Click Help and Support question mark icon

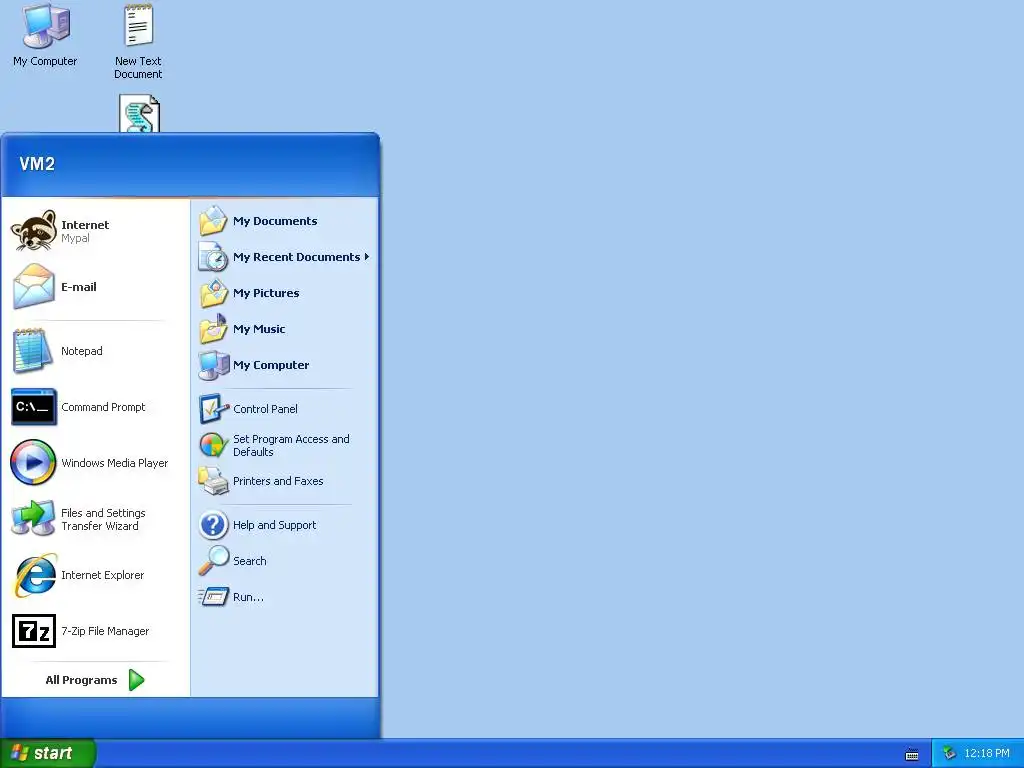pyautogui.click(x=214, y=525)
